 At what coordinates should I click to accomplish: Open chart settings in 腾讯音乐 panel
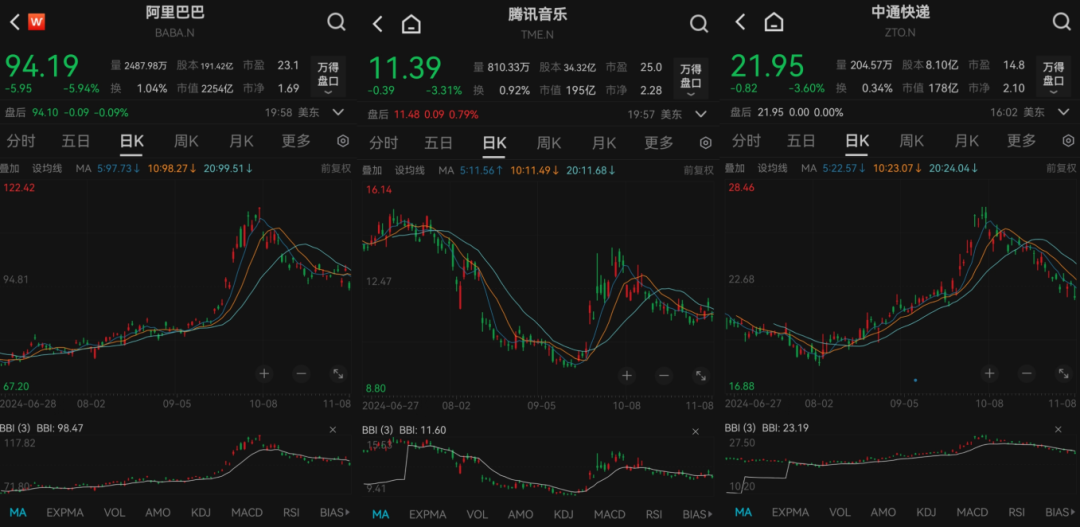[705, 143]
